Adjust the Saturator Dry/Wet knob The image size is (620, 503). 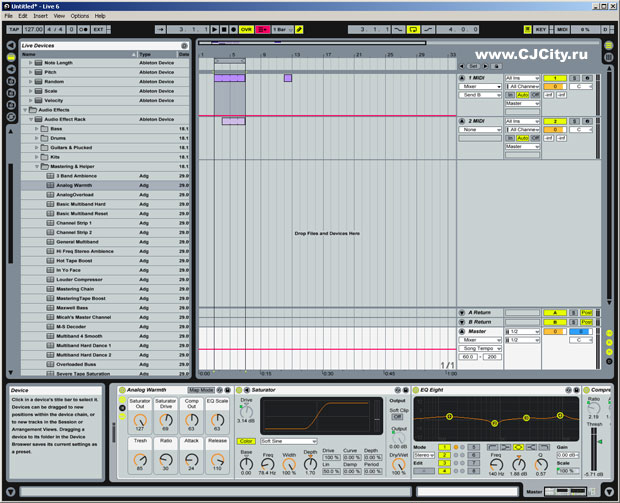398,465
